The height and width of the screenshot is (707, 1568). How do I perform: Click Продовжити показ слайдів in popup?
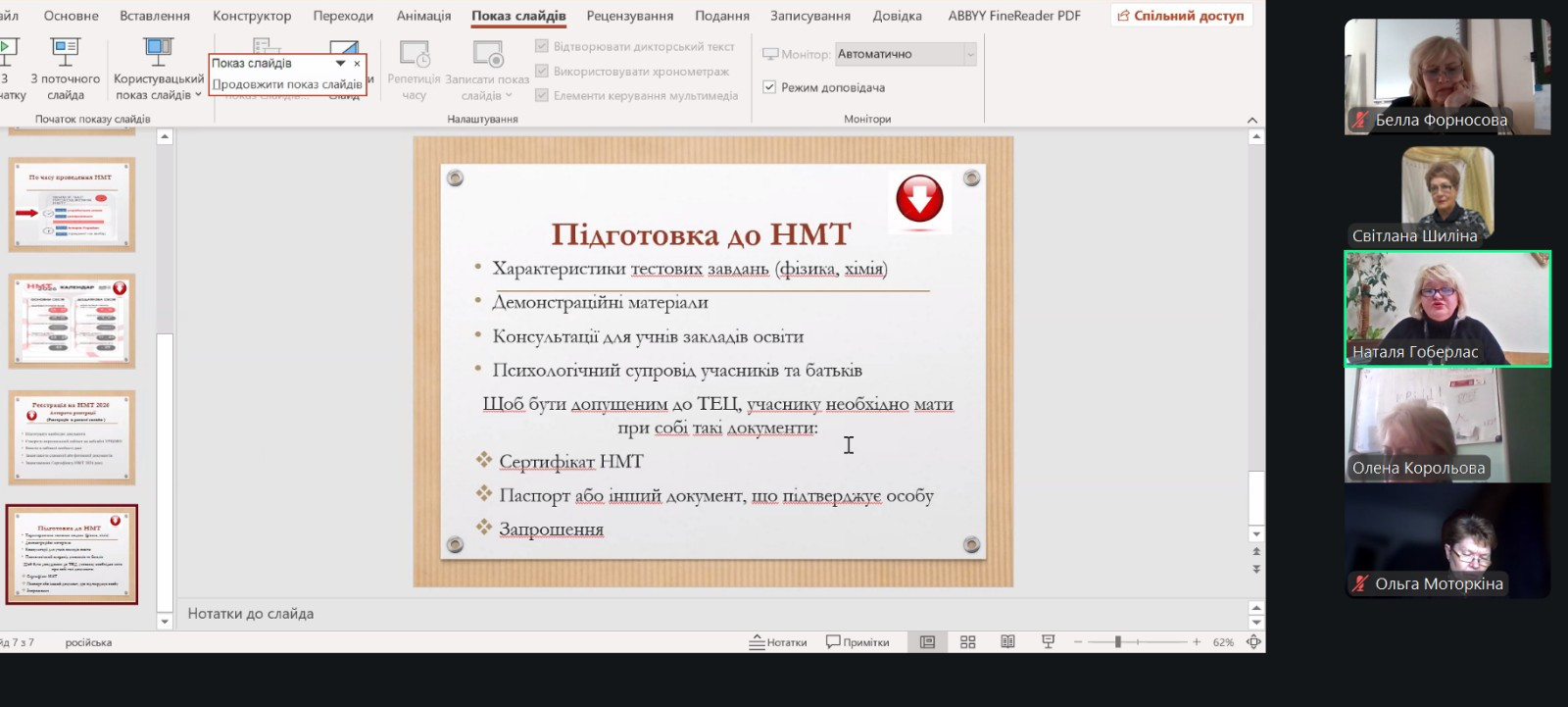click(287, 84)
